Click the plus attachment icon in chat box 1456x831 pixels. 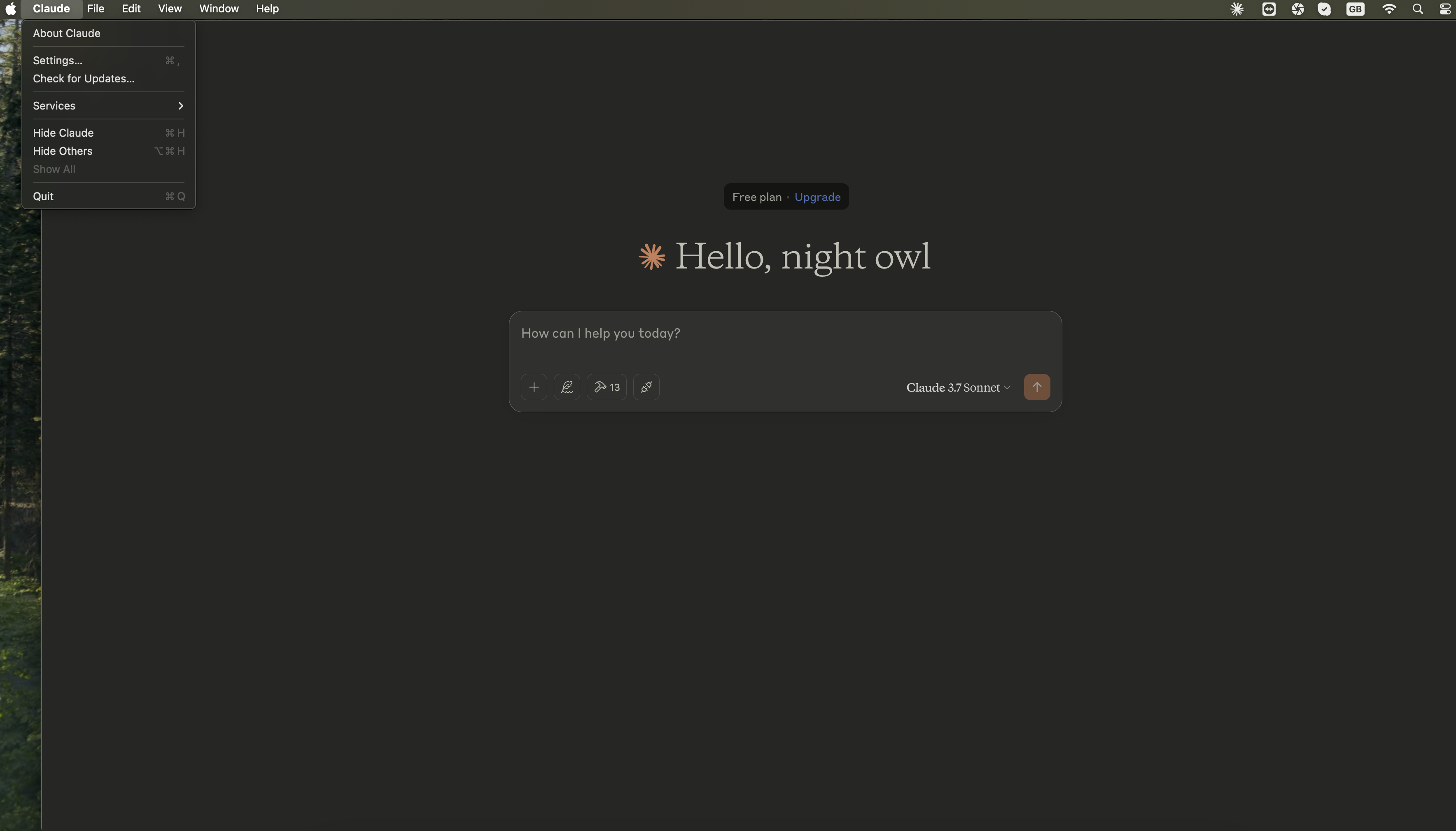pos(534,387)
